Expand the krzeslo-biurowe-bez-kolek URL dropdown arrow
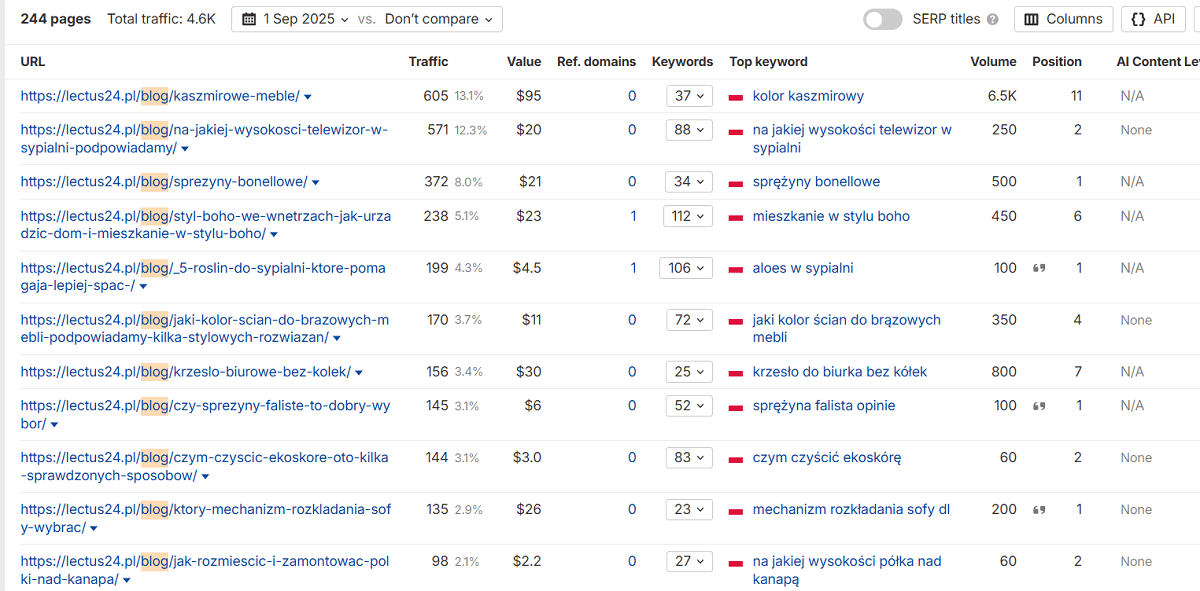Screen dimensions: 1200x591 pos(359,373)
